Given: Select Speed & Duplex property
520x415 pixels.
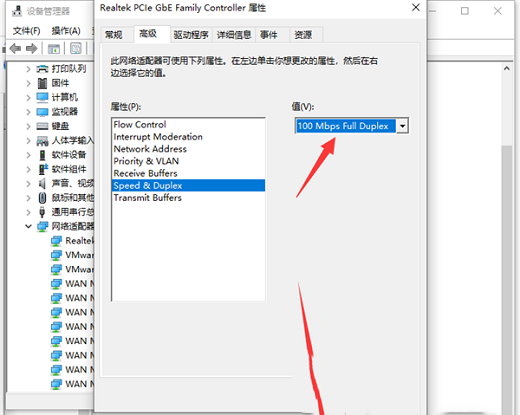Looking at the screenshot, I should (x=188, y=185).
